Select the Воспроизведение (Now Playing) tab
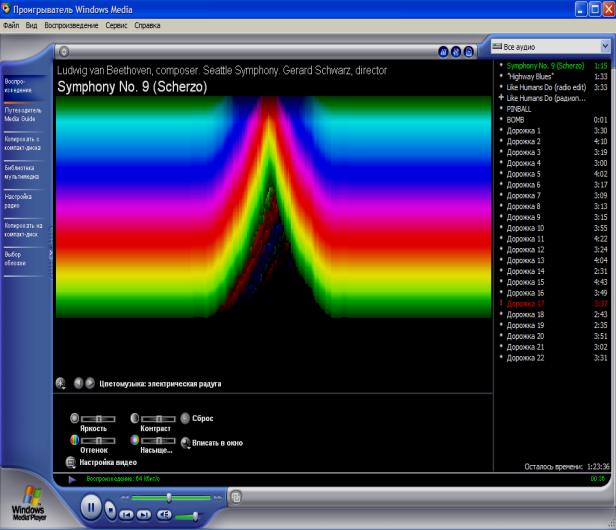This screenshot has width=616, height=530. click(24, 86)
